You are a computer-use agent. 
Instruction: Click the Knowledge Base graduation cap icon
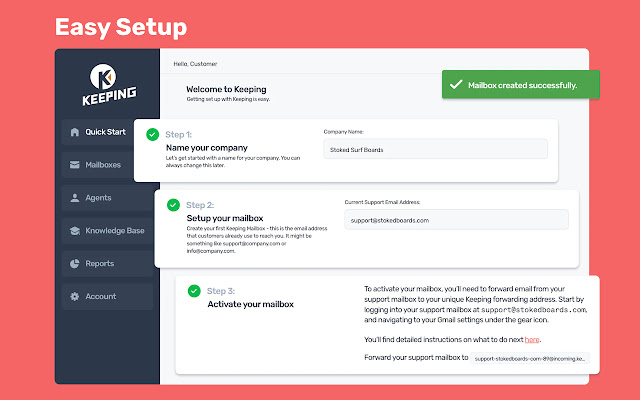[x=75, y=231]
